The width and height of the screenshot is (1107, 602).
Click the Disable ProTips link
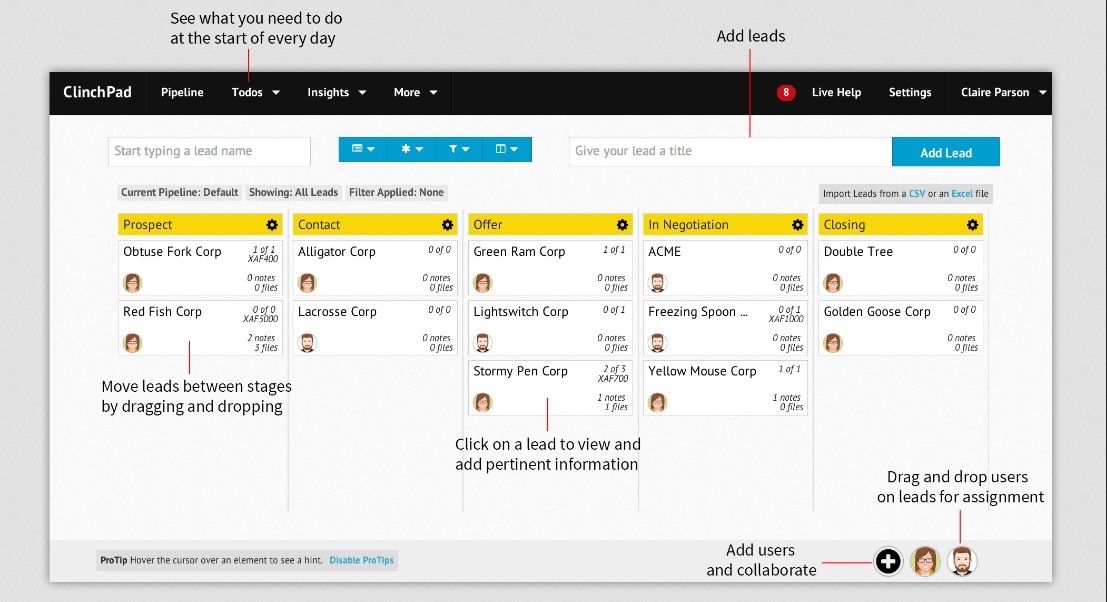tap(361, 560)
